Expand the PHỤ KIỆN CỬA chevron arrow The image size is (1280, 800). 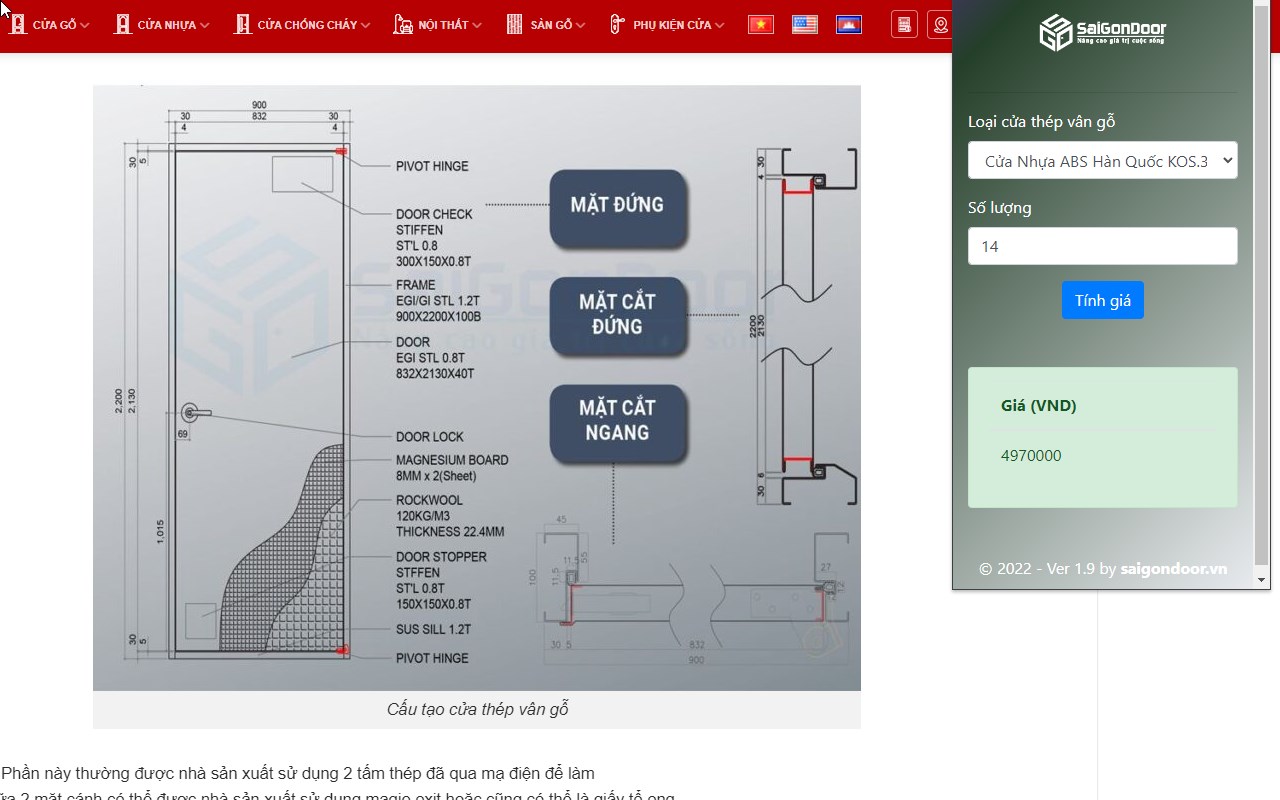click(720, 26)
